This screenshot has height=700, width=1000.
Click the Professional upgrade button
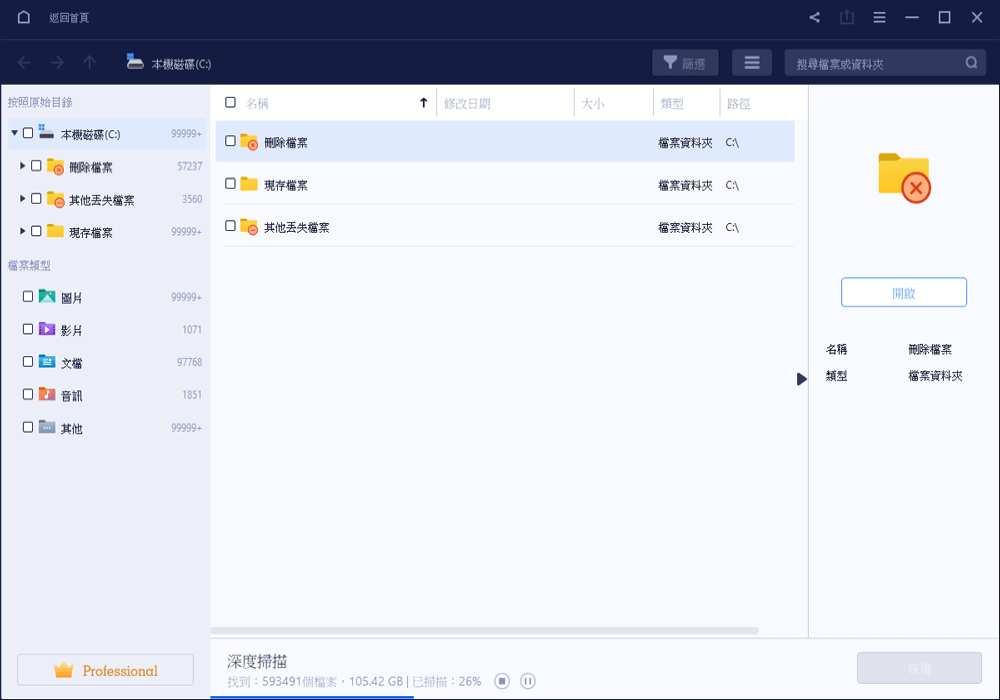point(105,670)
